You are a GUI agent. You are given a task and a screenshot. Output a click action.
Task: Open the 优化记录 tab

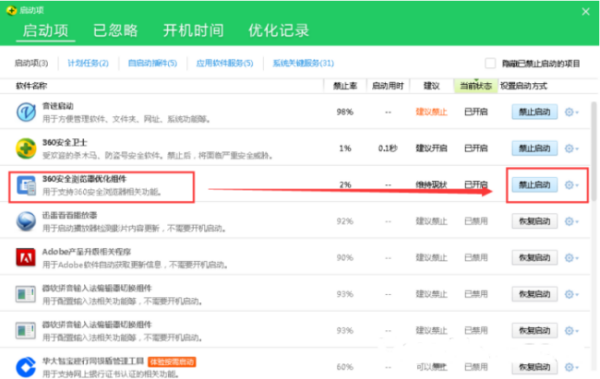click(279, 30)
